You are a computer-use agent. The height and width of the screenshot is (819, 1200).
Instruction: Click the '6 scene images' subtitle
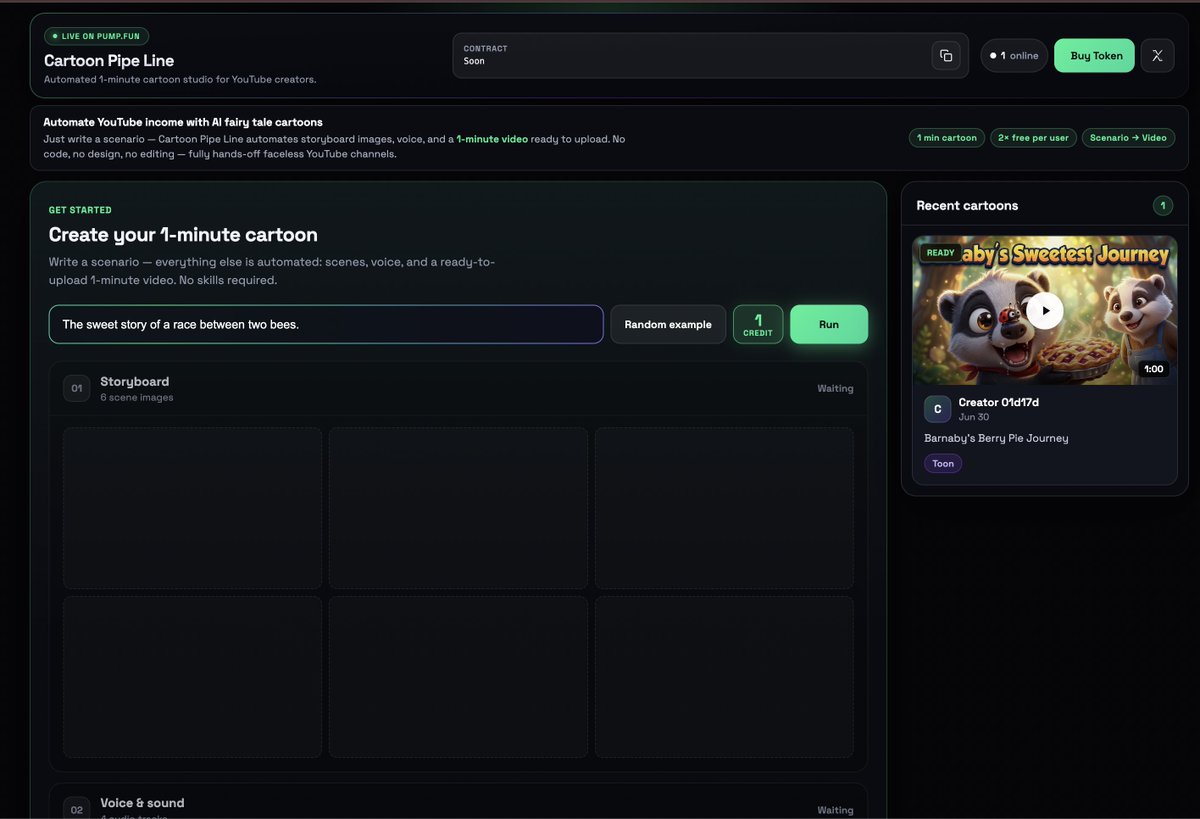point(137,398)
